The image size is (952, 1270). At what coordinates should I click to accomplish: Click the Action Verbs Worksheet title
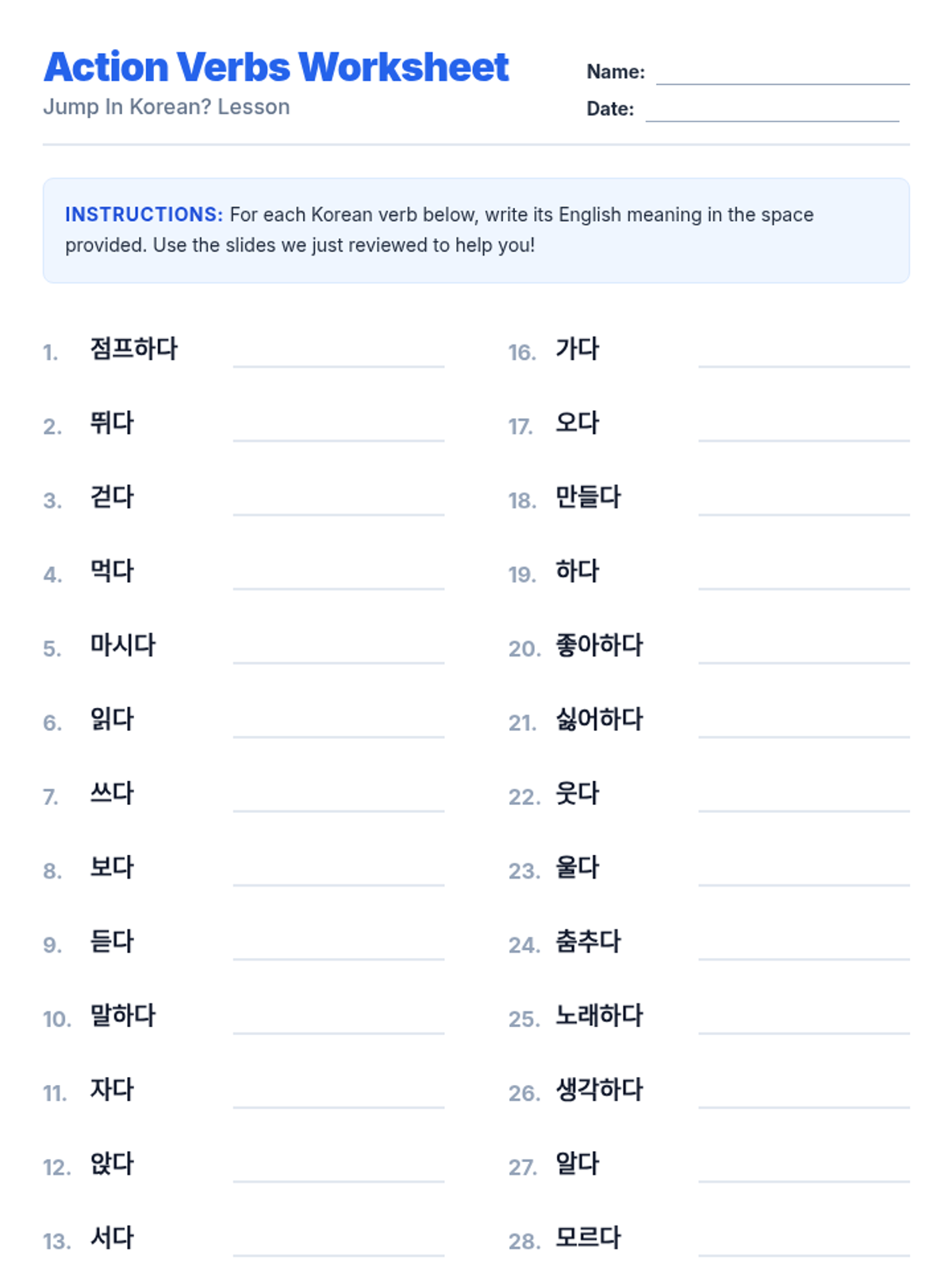[276, 67]
